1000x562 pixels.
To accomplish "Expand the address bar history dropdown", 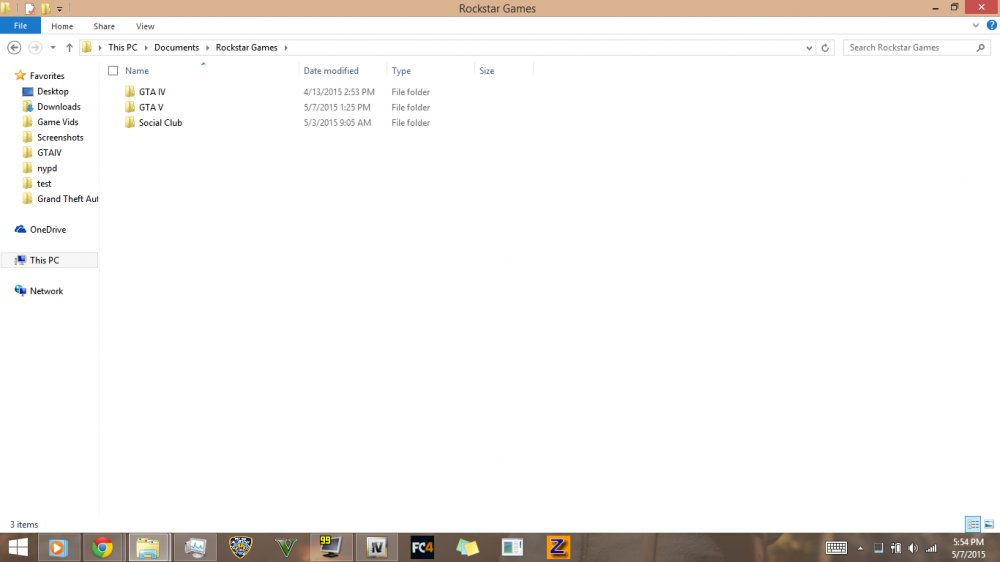I will click(809, 47).
